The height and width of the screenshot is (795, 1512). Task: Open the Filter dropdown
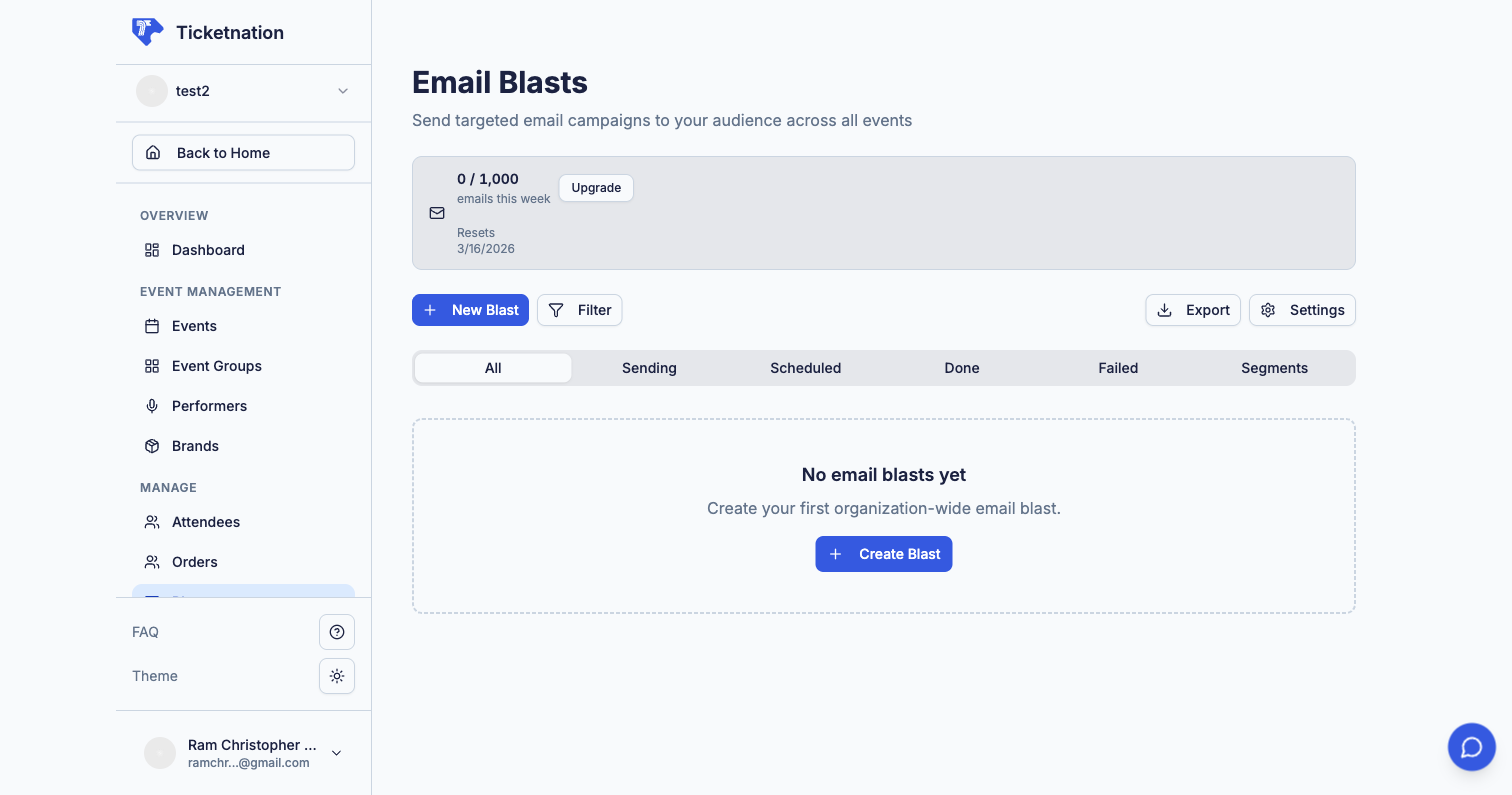coord(580,310)
